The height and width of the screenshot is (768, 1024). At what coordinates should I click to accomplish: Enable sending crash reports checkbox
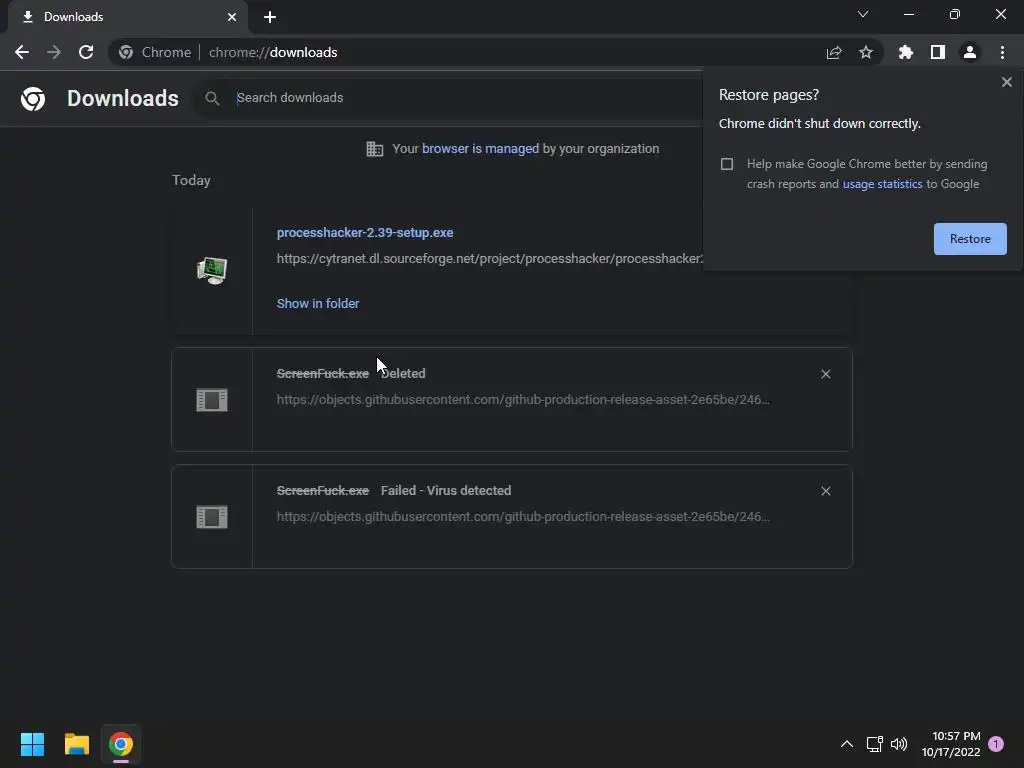coord(727,164)
